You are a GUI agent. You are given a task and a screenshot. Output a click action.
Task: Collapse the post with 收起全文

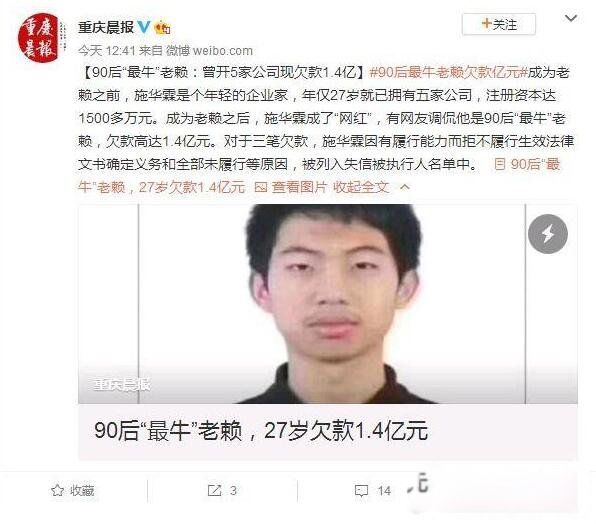(x=361, y=187)
